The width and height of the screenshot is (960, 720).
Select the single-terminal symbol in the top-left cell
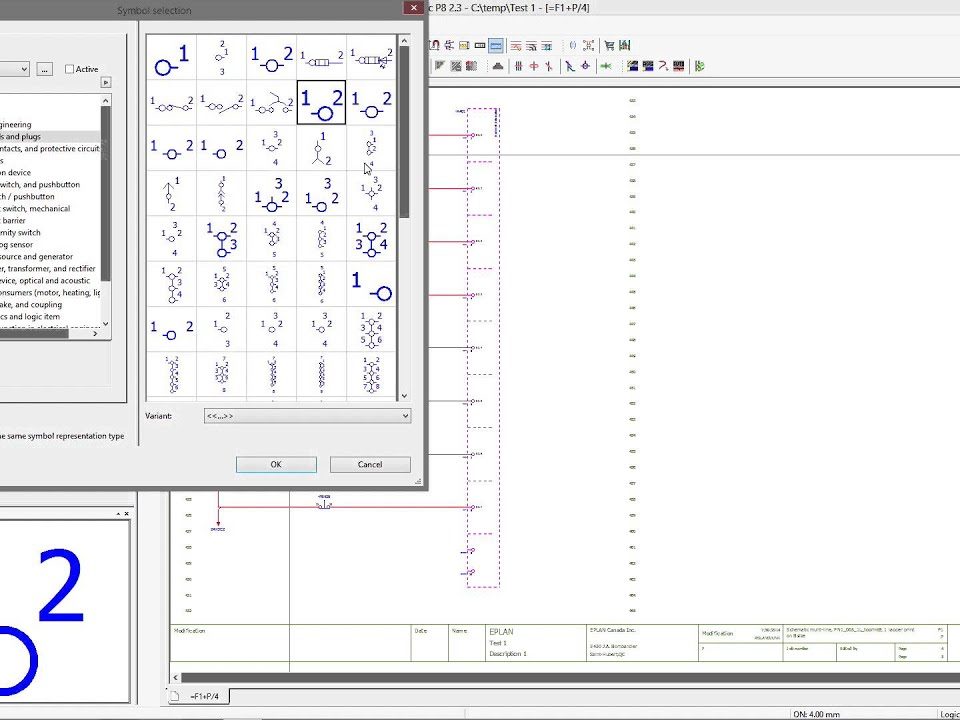click(x=171, y=58)
